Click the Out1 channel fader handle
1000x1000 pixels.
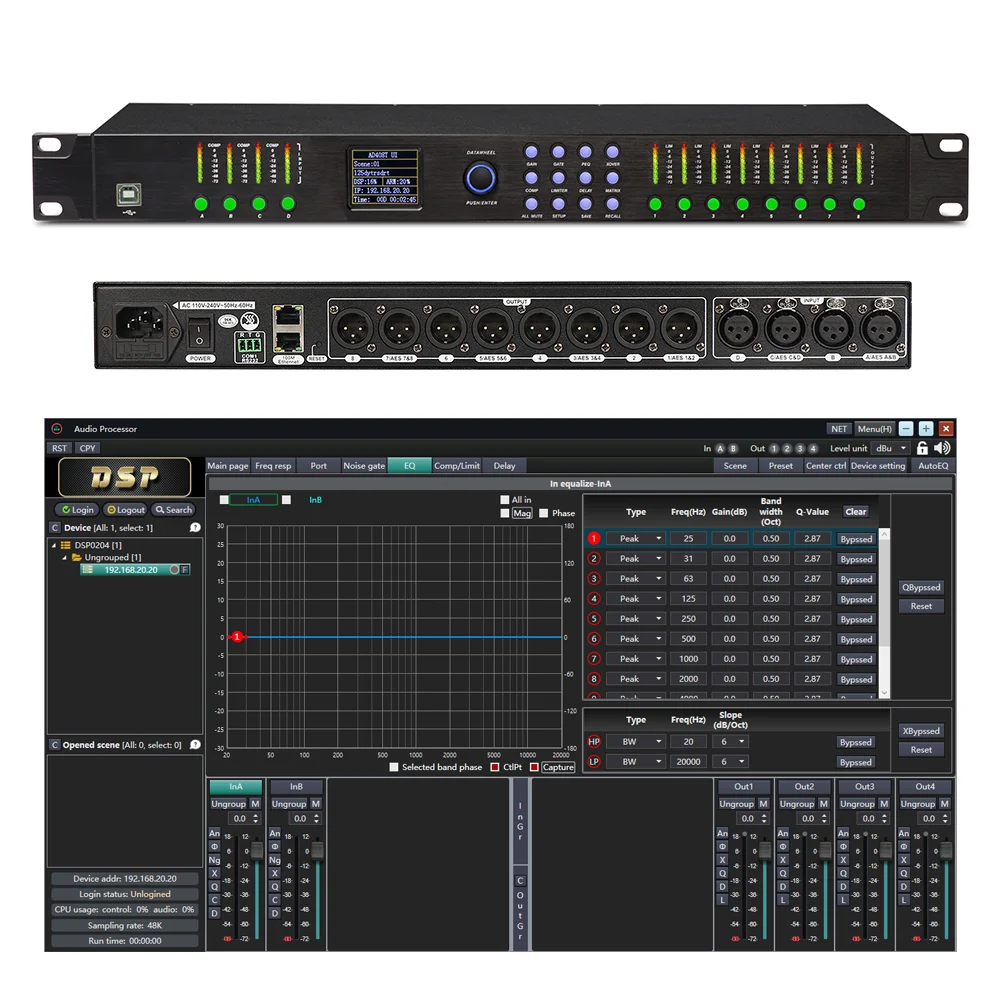pyautogui.click(x=765, y=849)
